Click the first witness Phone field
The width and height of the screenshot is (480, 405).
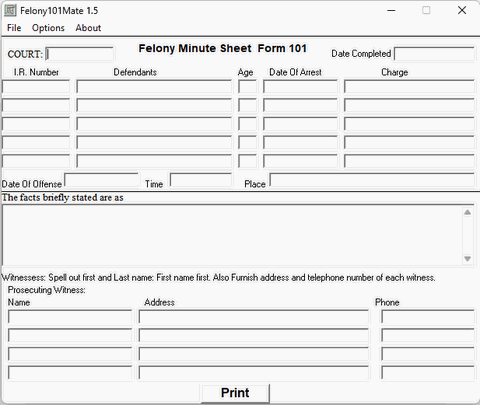[x=428, y=317]
